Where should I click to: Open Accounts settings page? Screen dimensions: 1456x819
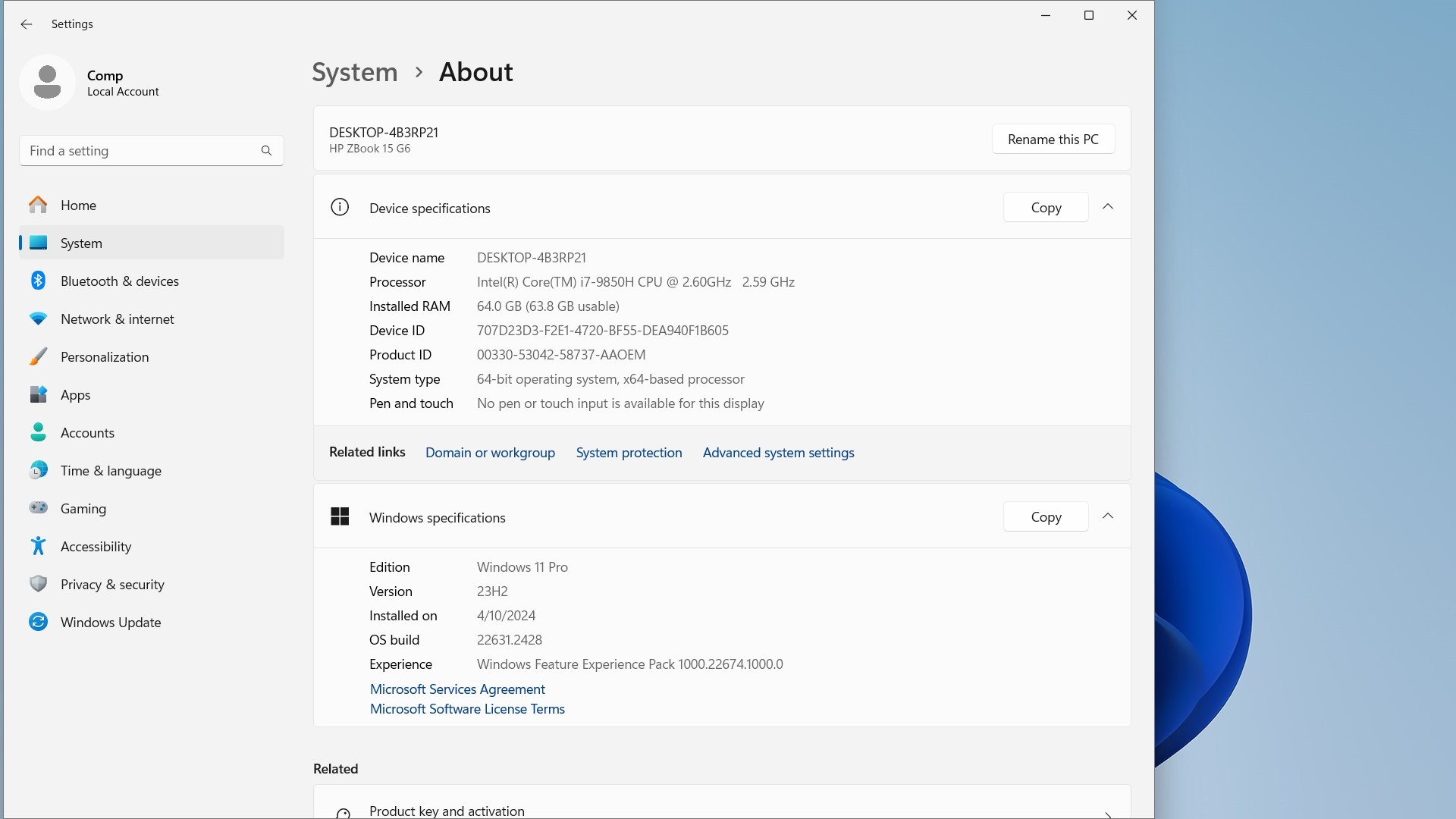click(152, 432)
